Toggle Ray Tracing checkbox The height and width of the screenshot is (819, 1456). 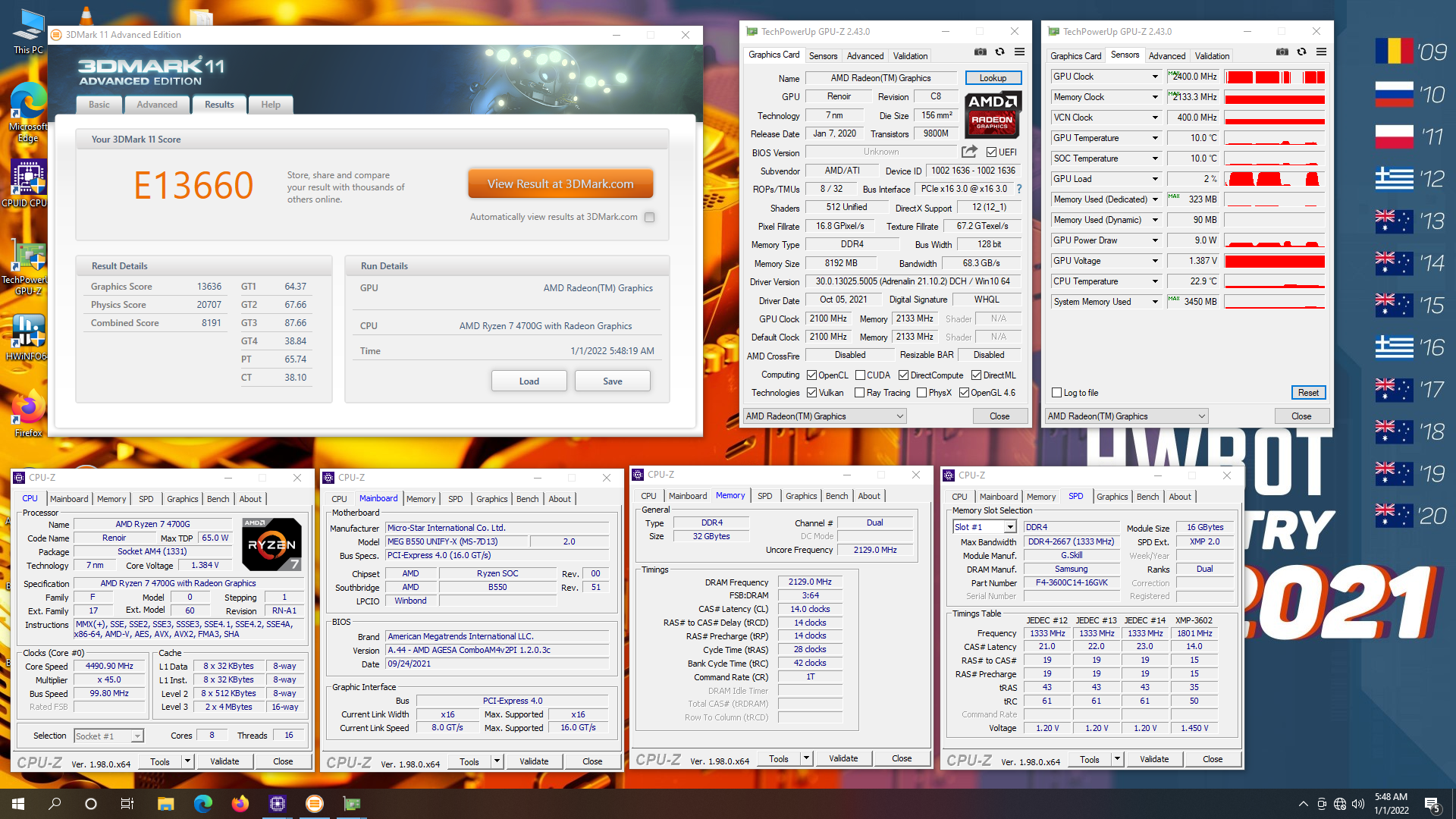(859, 393)
